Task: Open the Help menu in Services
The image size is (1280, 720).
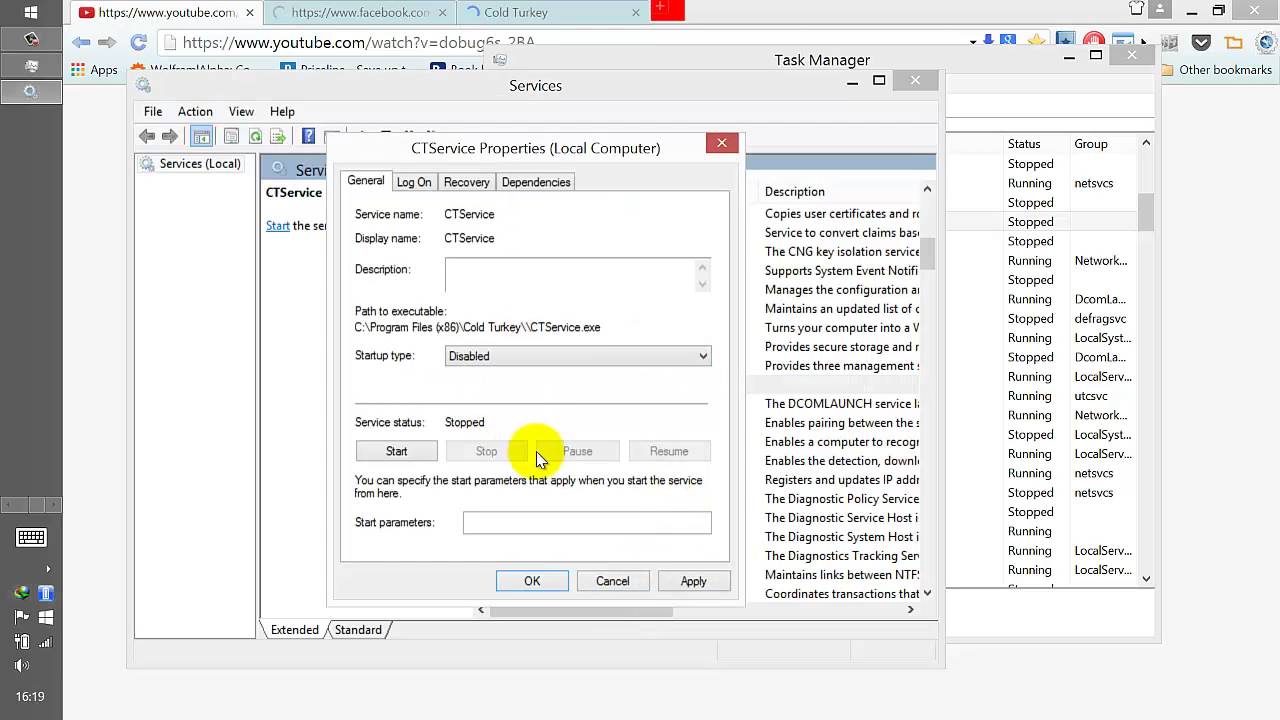Action: tap(282, 111)
